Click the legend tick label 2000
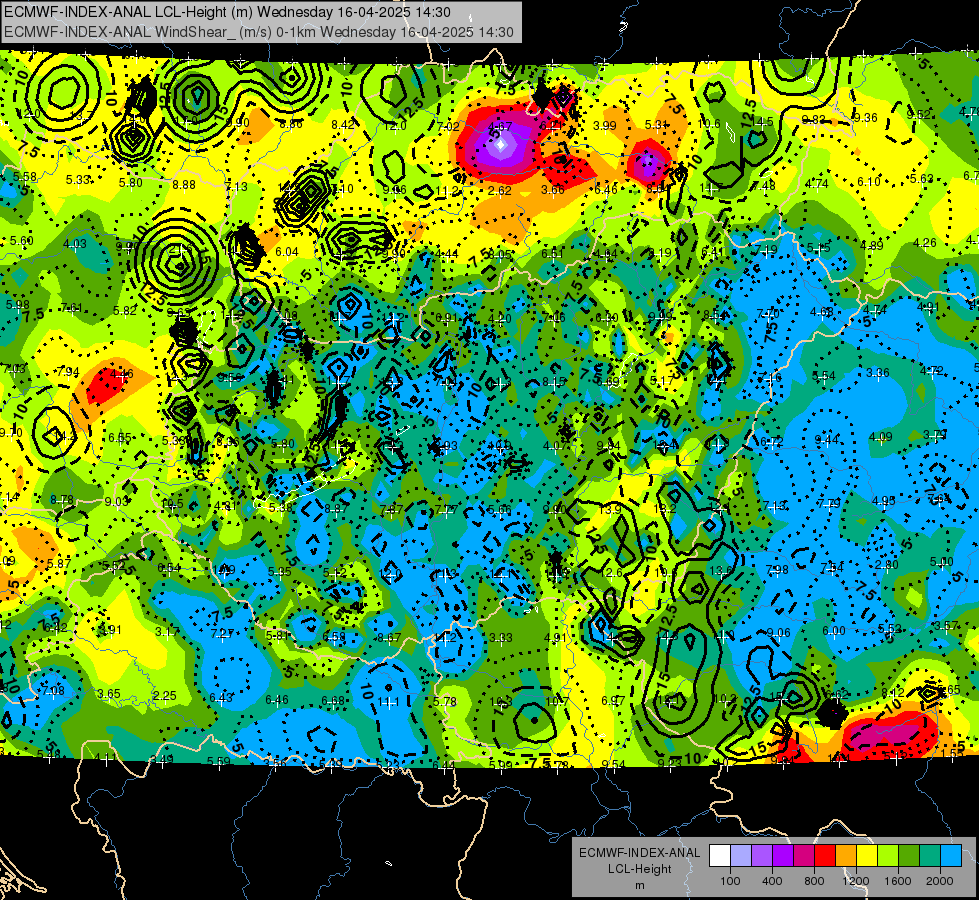 click(x=940, y=881)
